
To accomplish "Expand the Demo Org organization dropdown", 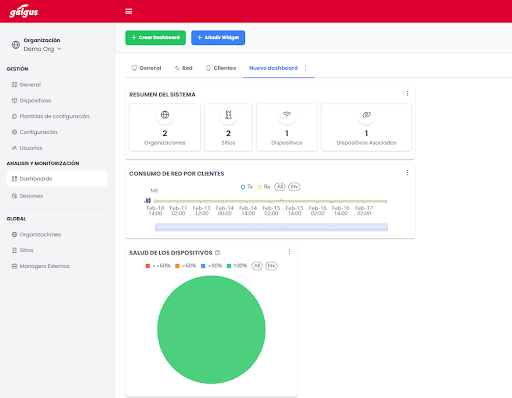I will pyautogui.click(x=42, y=49).
